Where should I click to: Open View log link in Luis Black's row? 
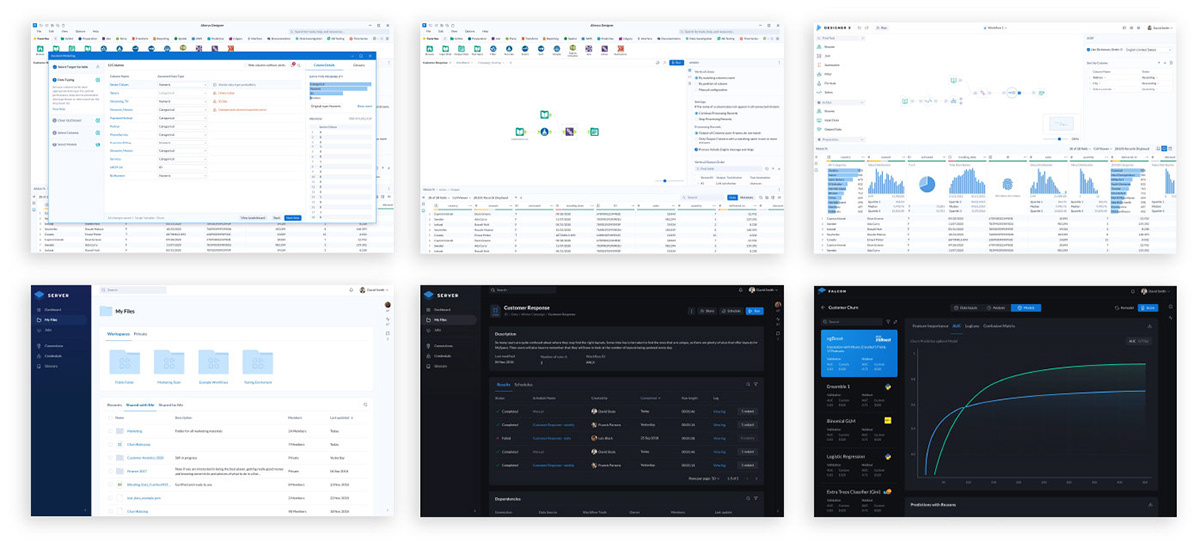click(719, 438)
